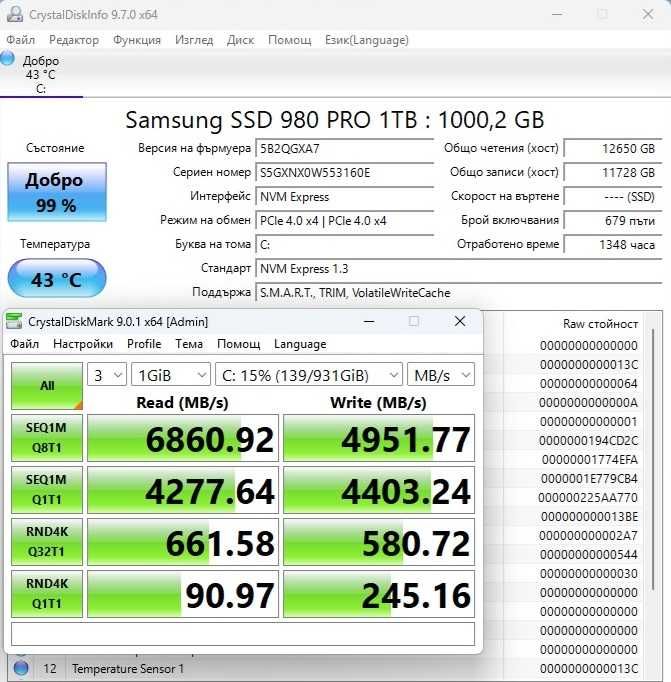Click the PCIe 4.0 x4 transfer mode field

coord(345,221)
